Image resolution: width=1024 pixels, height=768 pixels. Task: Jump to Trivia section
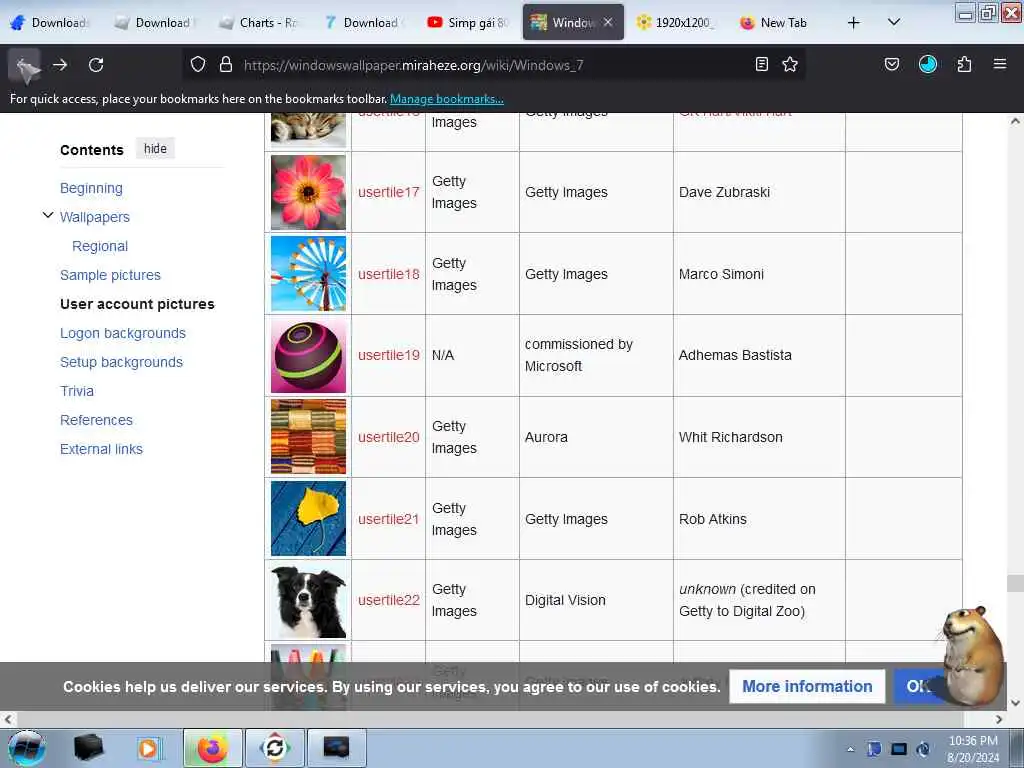(77, 391)
